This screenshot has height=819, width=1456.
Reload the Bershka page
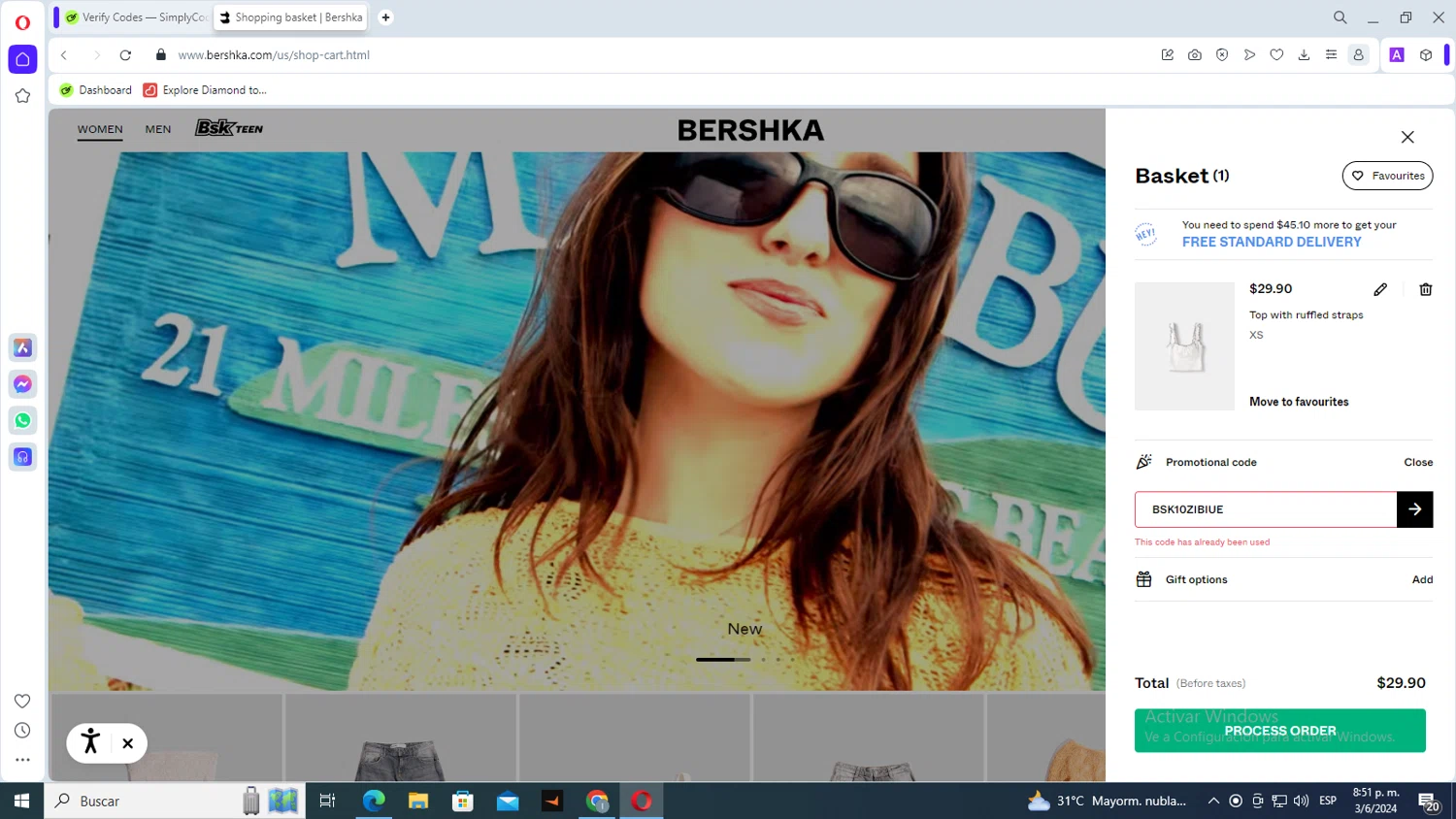(x=125, y=55)
